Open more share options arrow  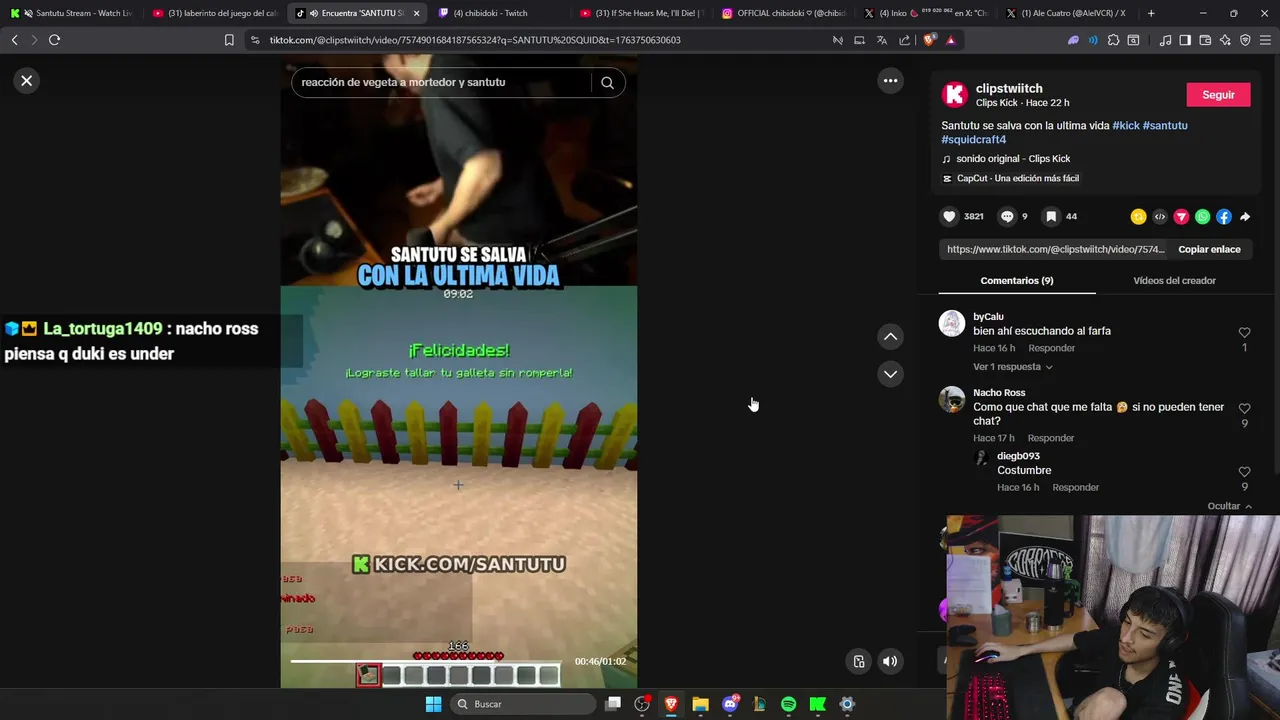click(x=1245, y=217)
